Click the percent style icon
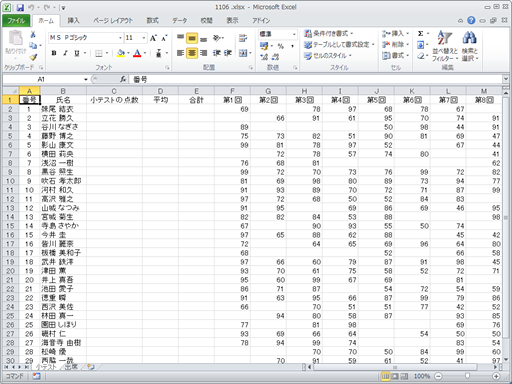The width and height of the screenshot is (512, 384). click(x=281, y=46)
